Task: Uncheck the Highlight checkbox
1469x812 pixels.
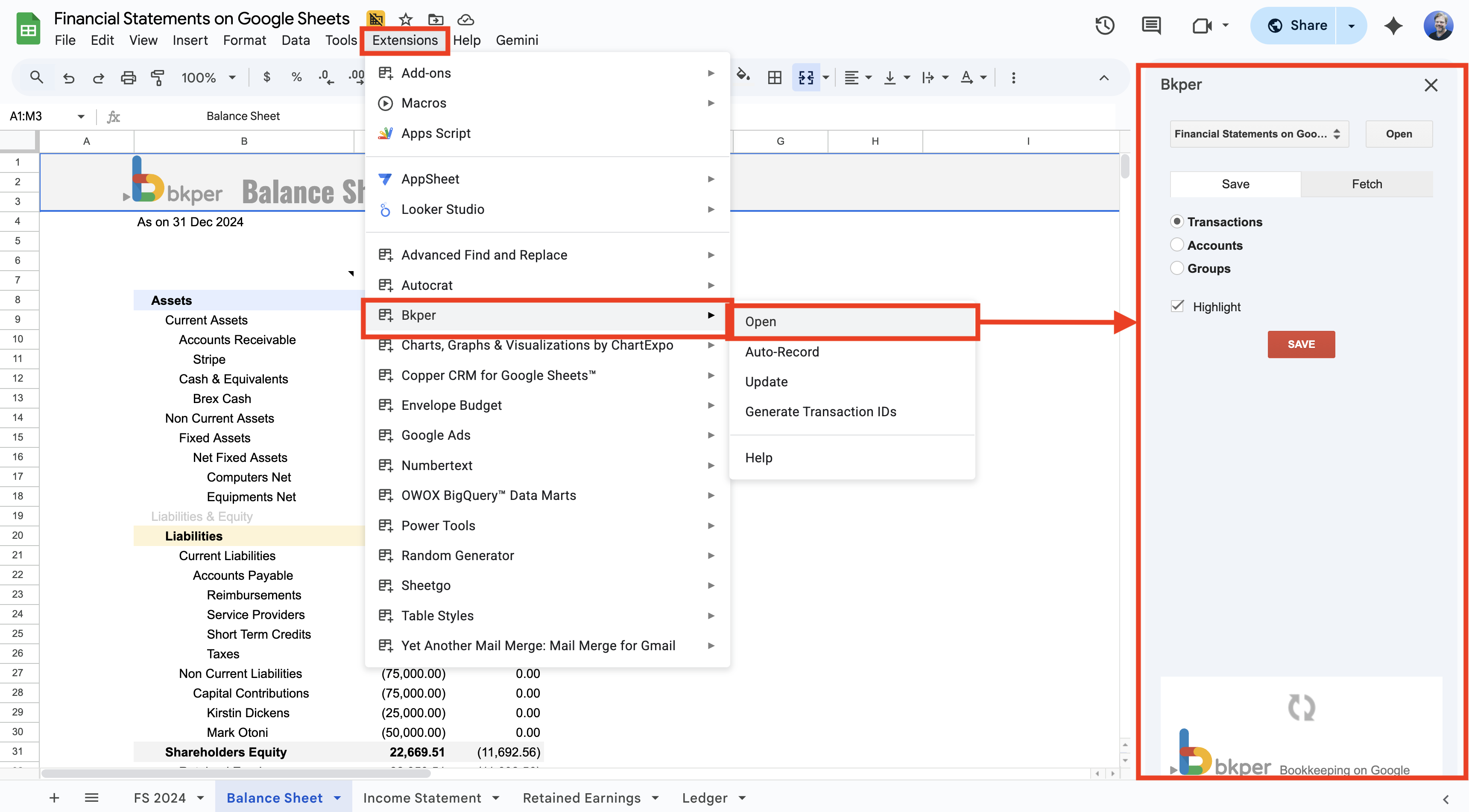Action: point(1177,306)
